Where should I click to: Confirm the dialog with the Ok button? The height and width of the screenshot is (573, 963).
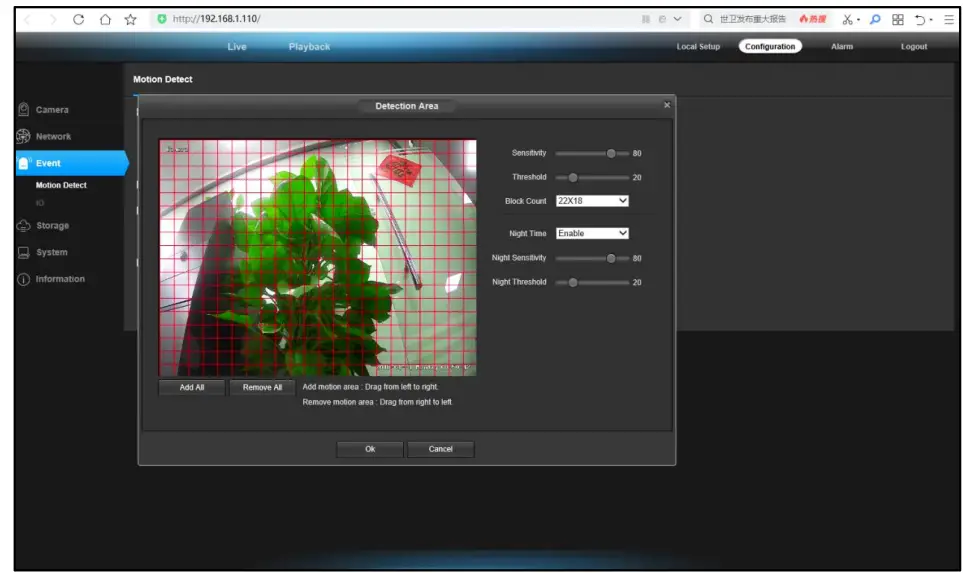(x=370, y=449)
